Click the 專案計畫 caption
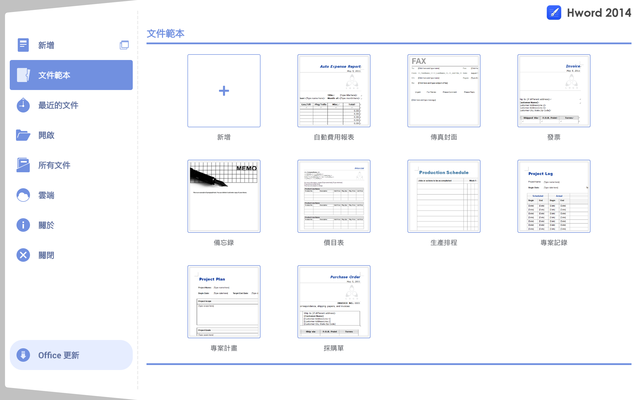Viewport: 640px width, 400px height. tap(224, 348)
